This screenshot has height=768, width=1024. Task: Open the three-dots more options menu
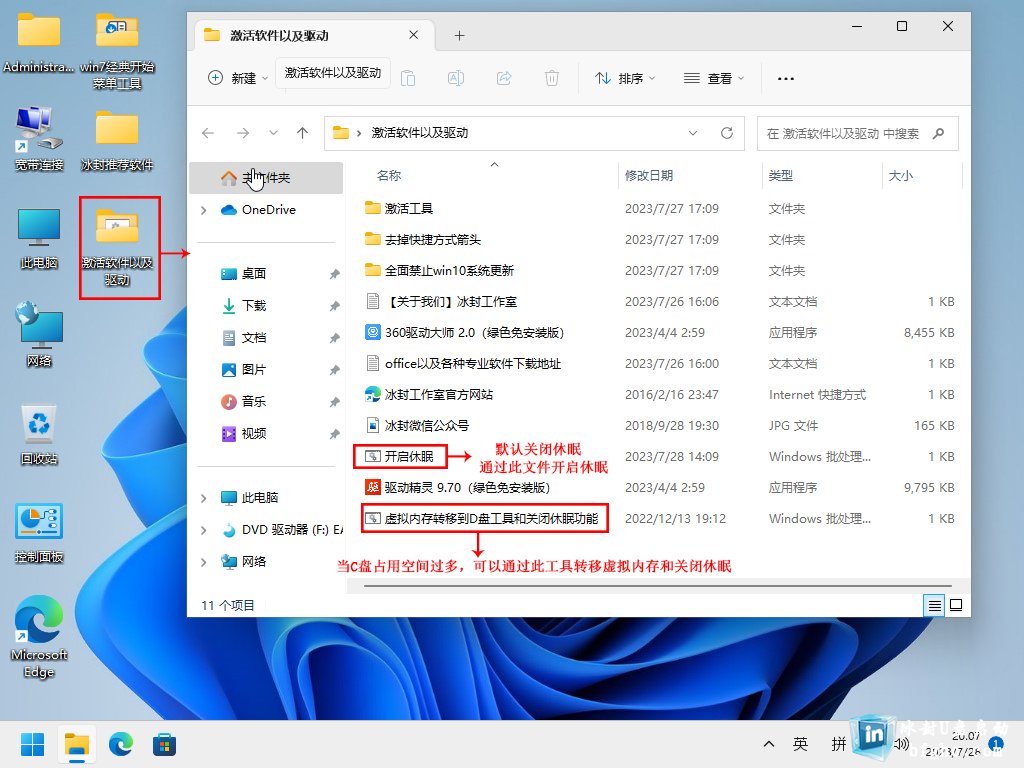click(786, 78)
